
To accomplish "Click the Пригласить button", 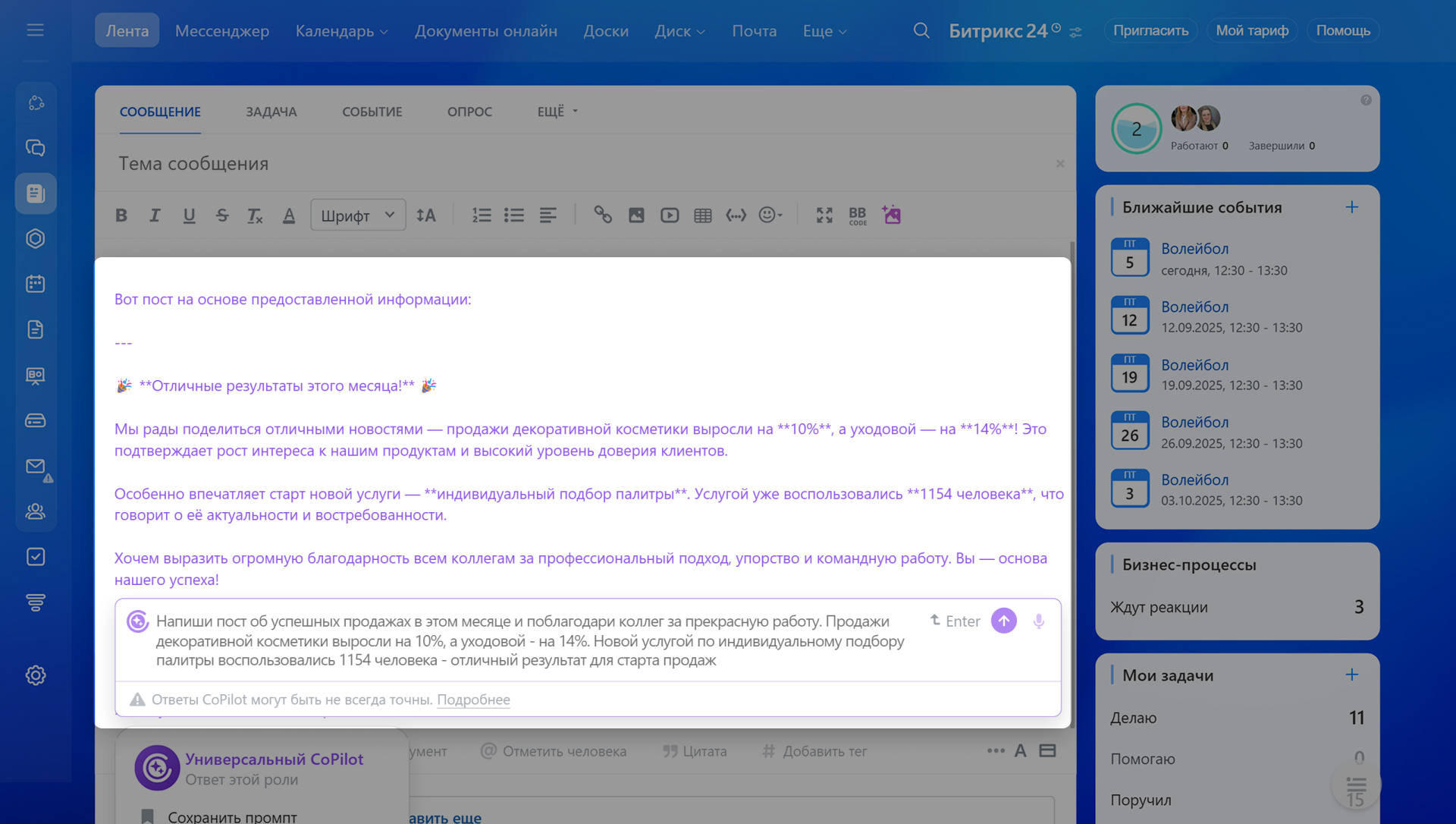I will 1150,30.
